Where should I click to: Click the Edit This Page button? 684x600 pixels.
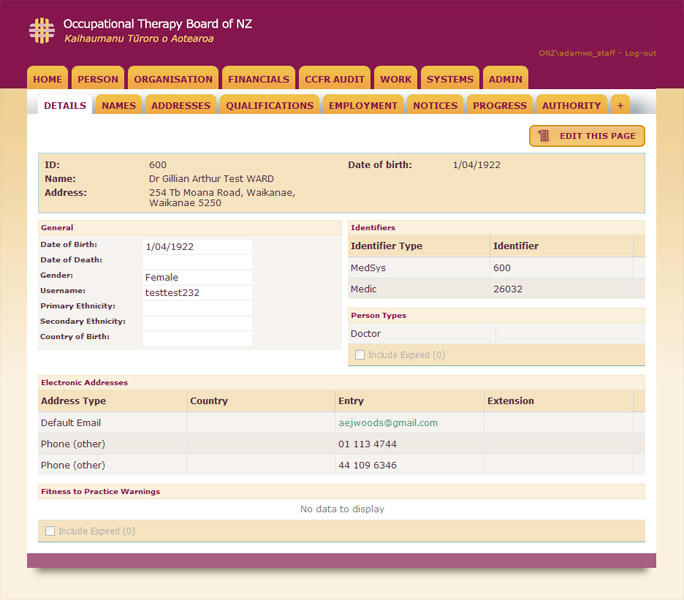click(587, 136)
